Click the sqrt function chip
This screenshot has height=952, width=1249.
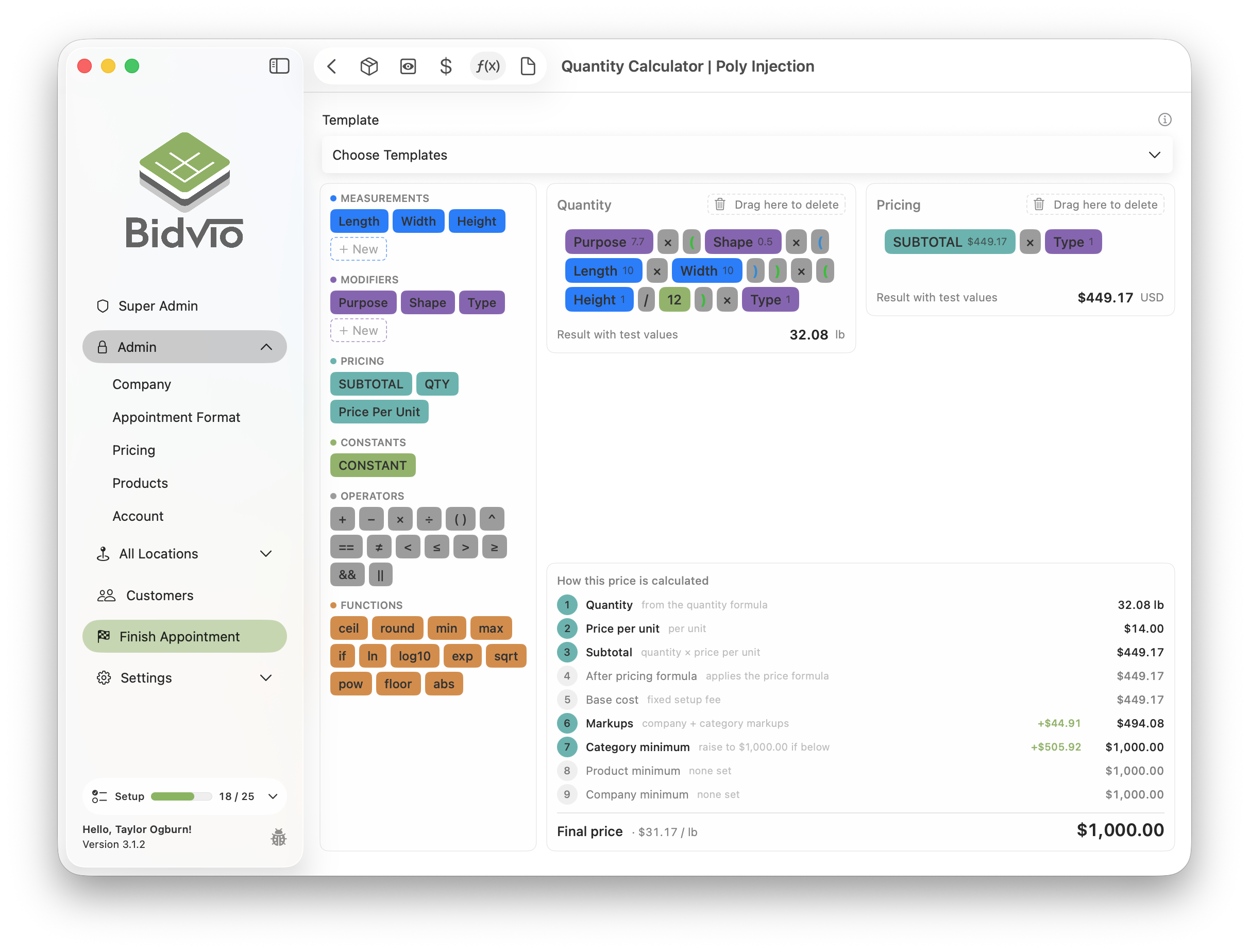(x=506, y=656)
